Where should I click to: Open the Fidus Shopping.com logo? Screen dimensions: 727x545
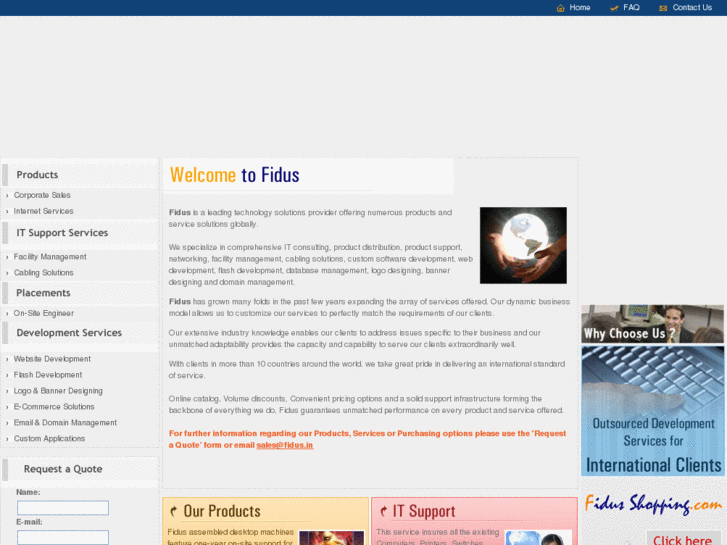pyautogui.click(x=653, y=504)
